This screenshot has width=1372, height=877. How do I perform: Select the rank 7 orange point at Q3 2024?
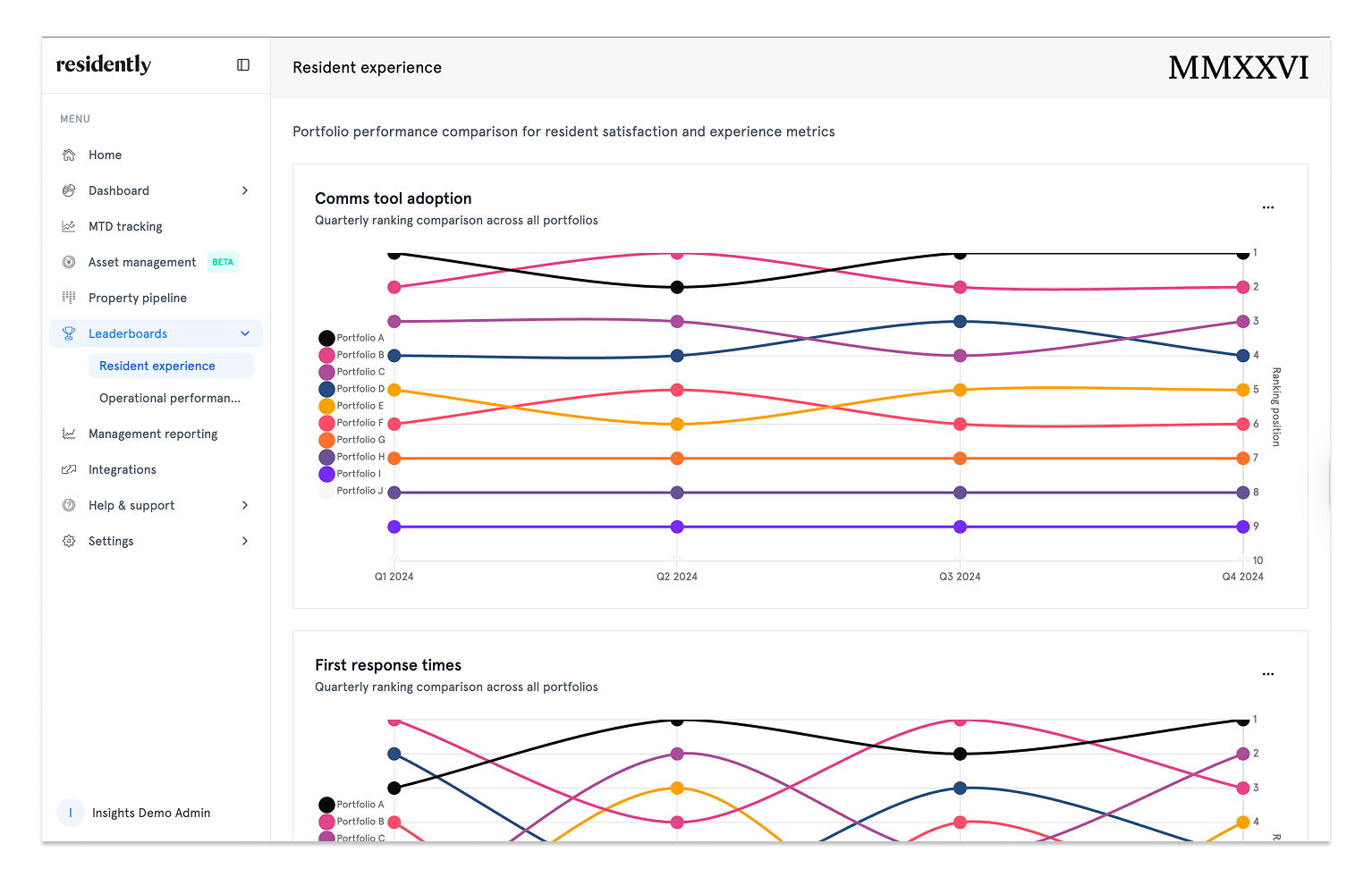click(x=960, y=459)
